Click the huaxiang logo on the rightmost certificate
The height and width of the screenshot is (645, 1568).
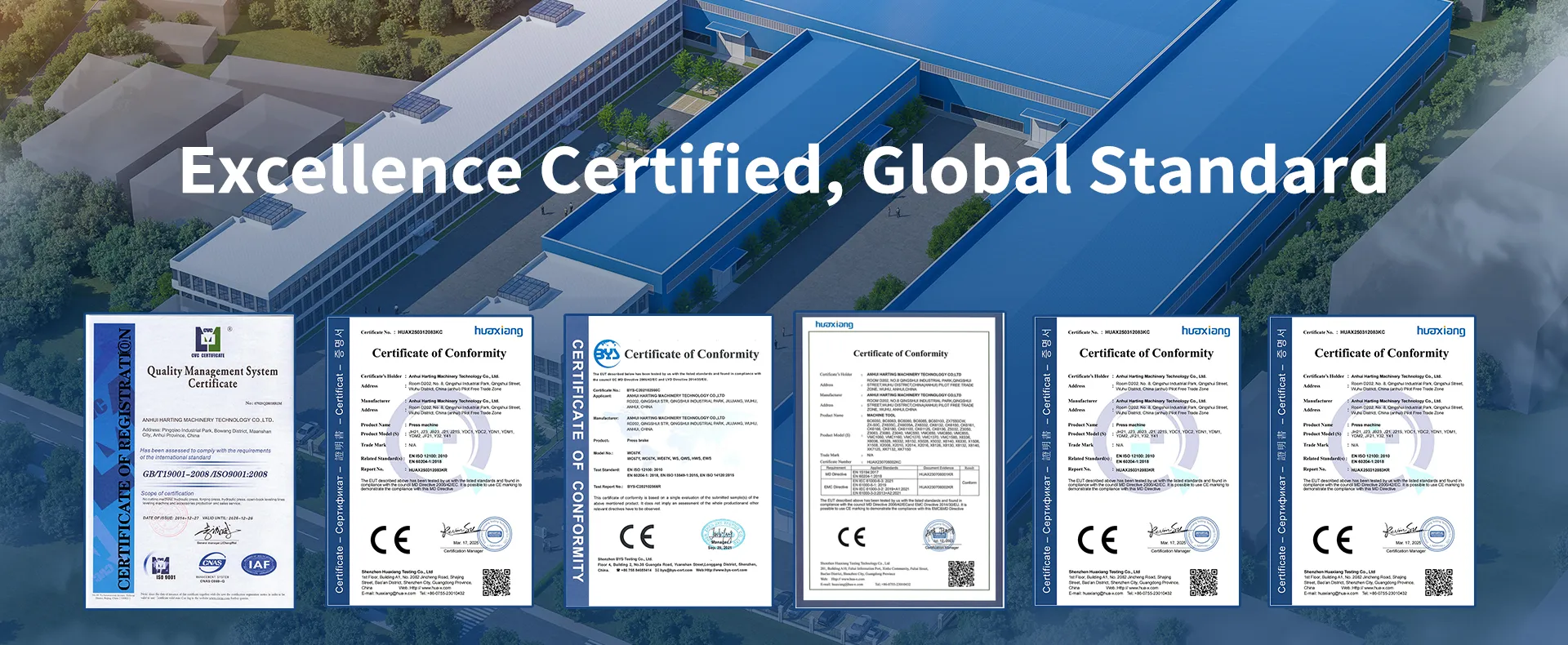[x=1441, y=331]
